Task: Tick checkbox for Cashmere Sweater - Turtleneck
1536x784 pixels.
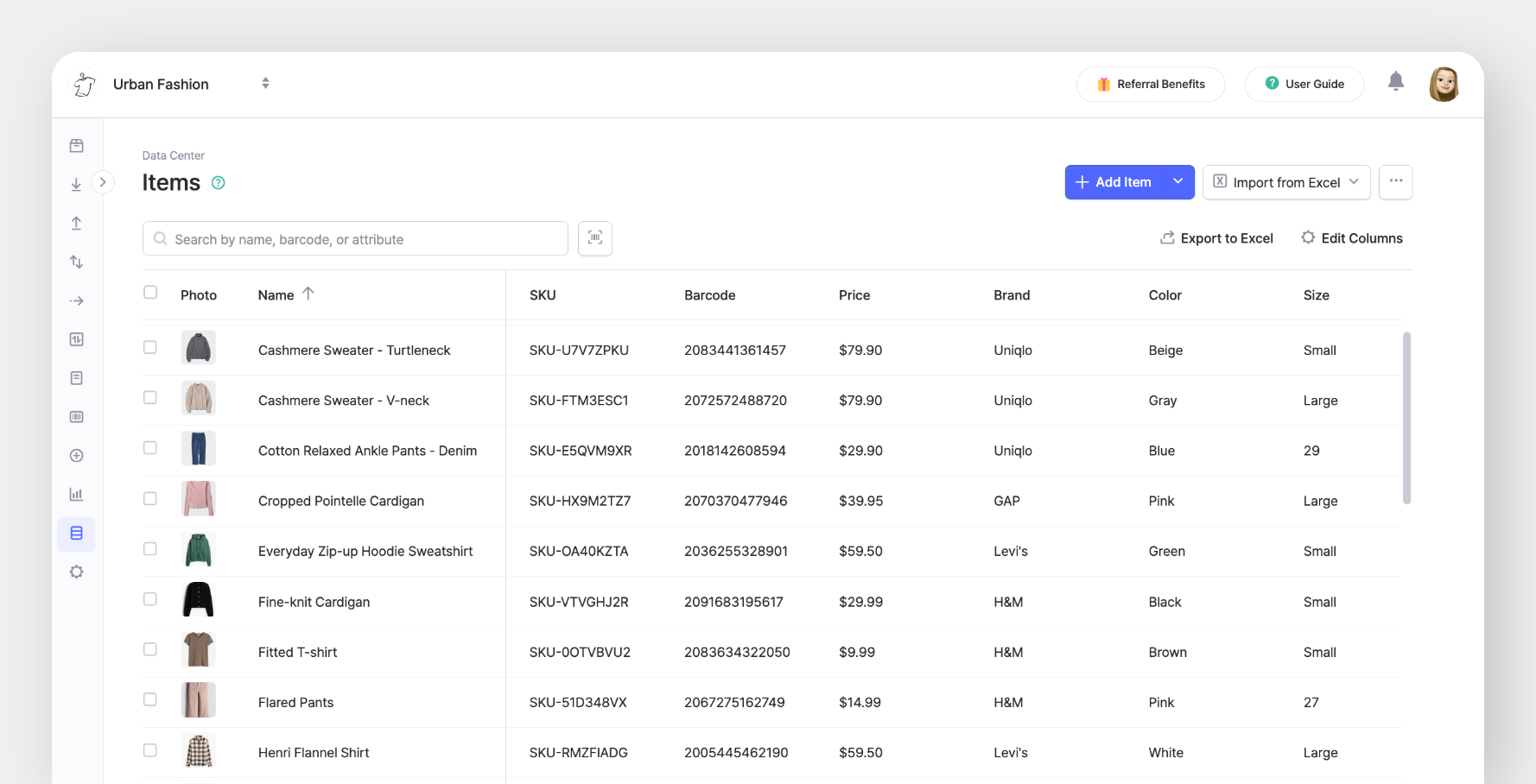Action: 150,347
